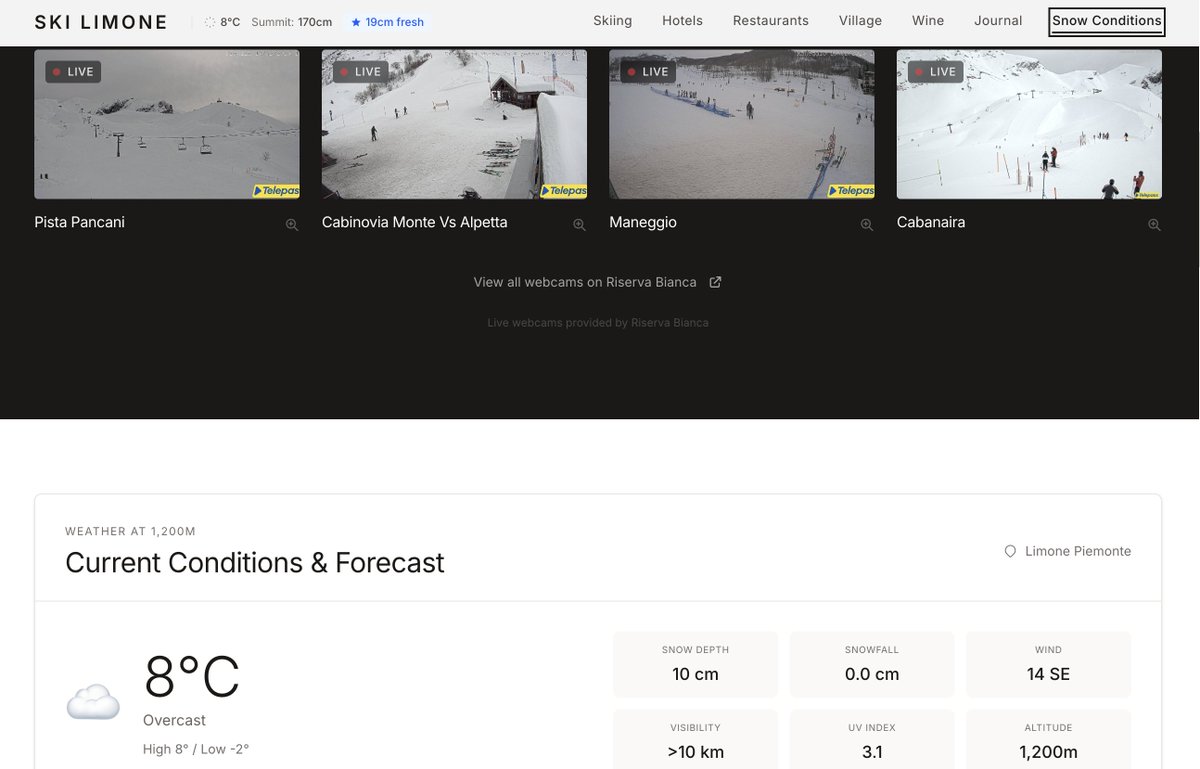This screenshot has width=1200, height=769.
Task: Click the Overcast condition text
Action: click(174, 720)
